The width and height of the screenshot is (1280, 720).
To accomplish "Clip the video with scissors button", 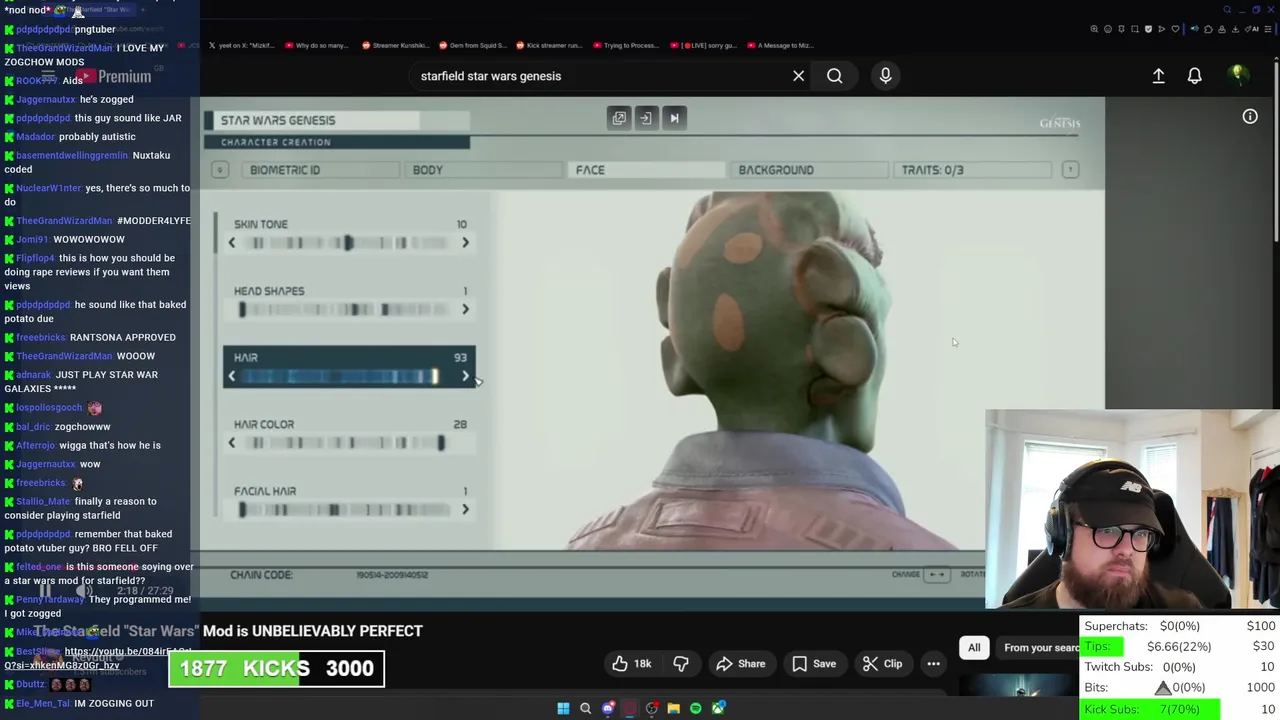I will pos(883,664).
